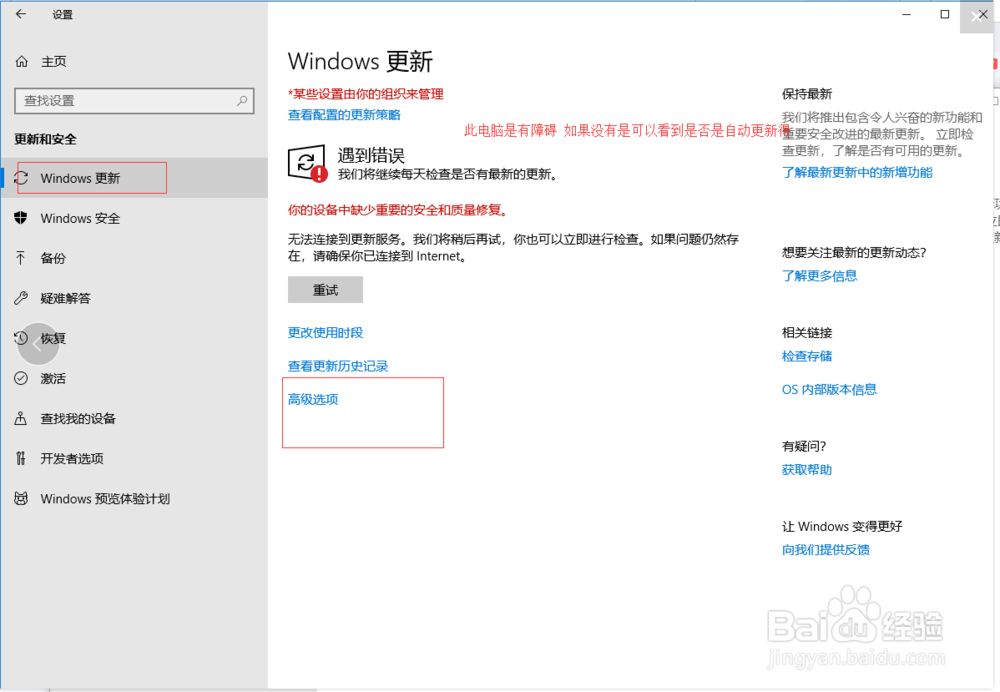Click the person locator icon for 查找我的设备
1000x692 pixels.
tap(21, 418)
